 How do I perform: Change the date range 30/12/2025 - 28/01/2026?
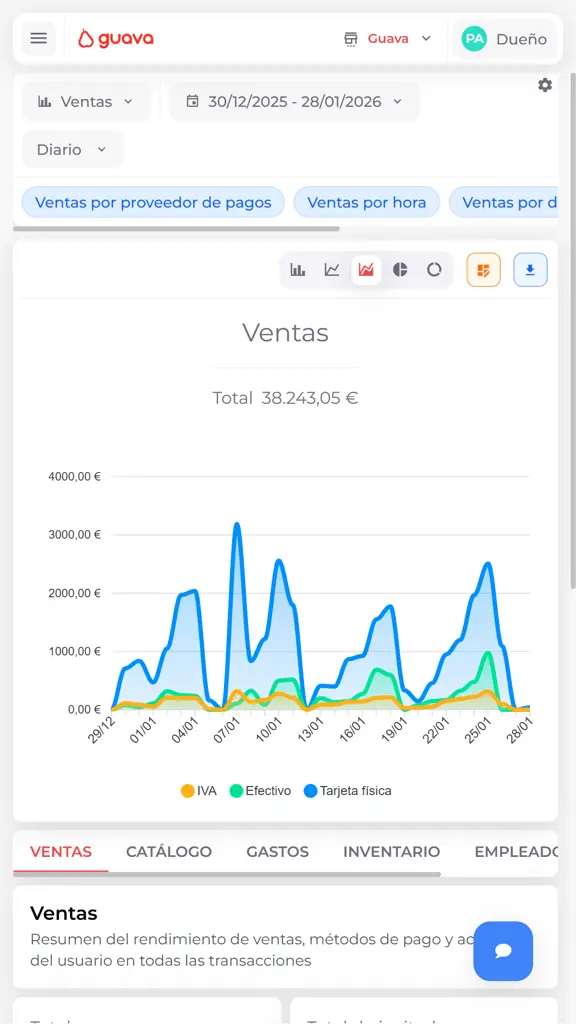click(294, 101)
